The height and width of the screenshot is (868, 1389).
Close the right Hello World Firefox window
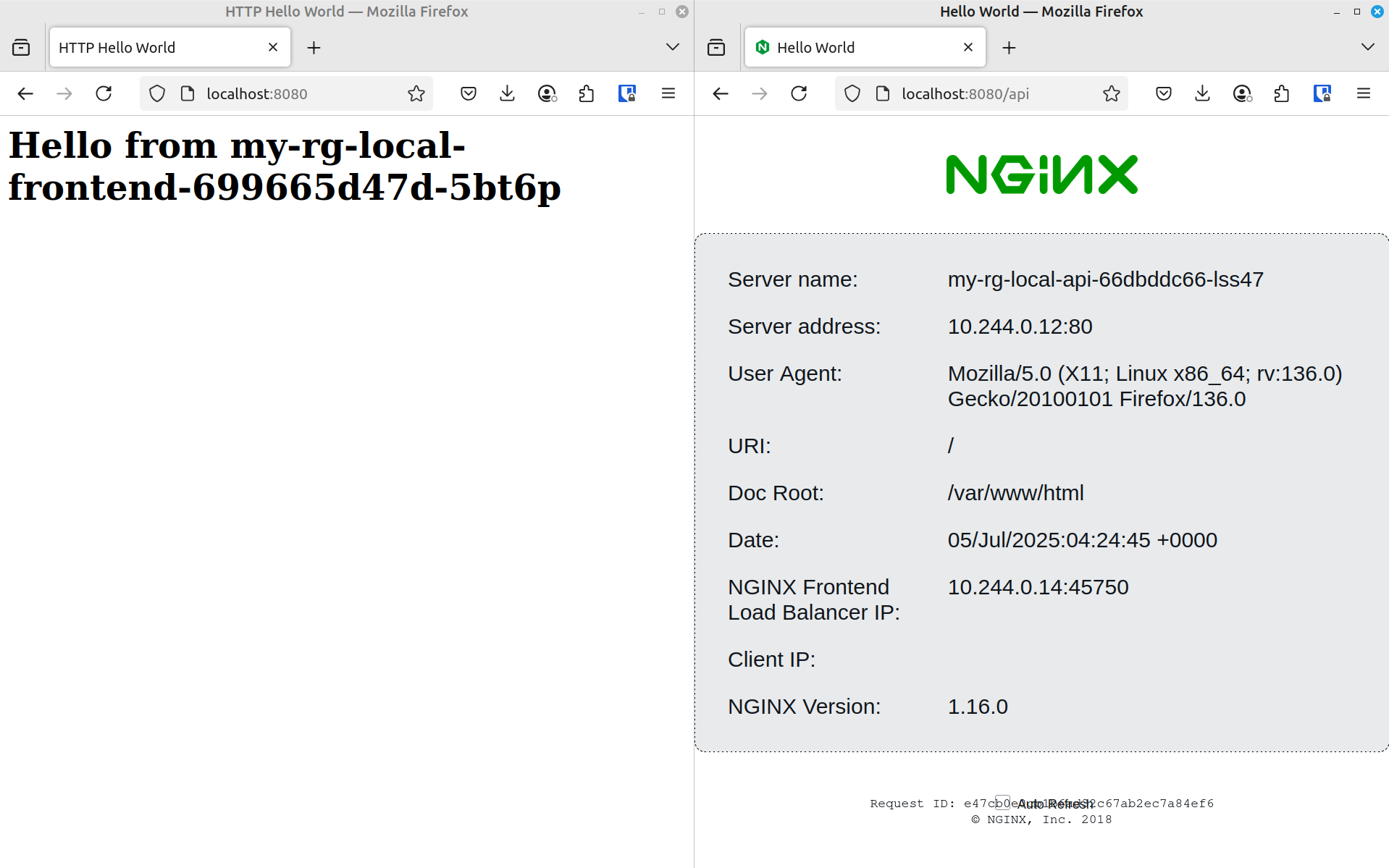(1377, 12)
